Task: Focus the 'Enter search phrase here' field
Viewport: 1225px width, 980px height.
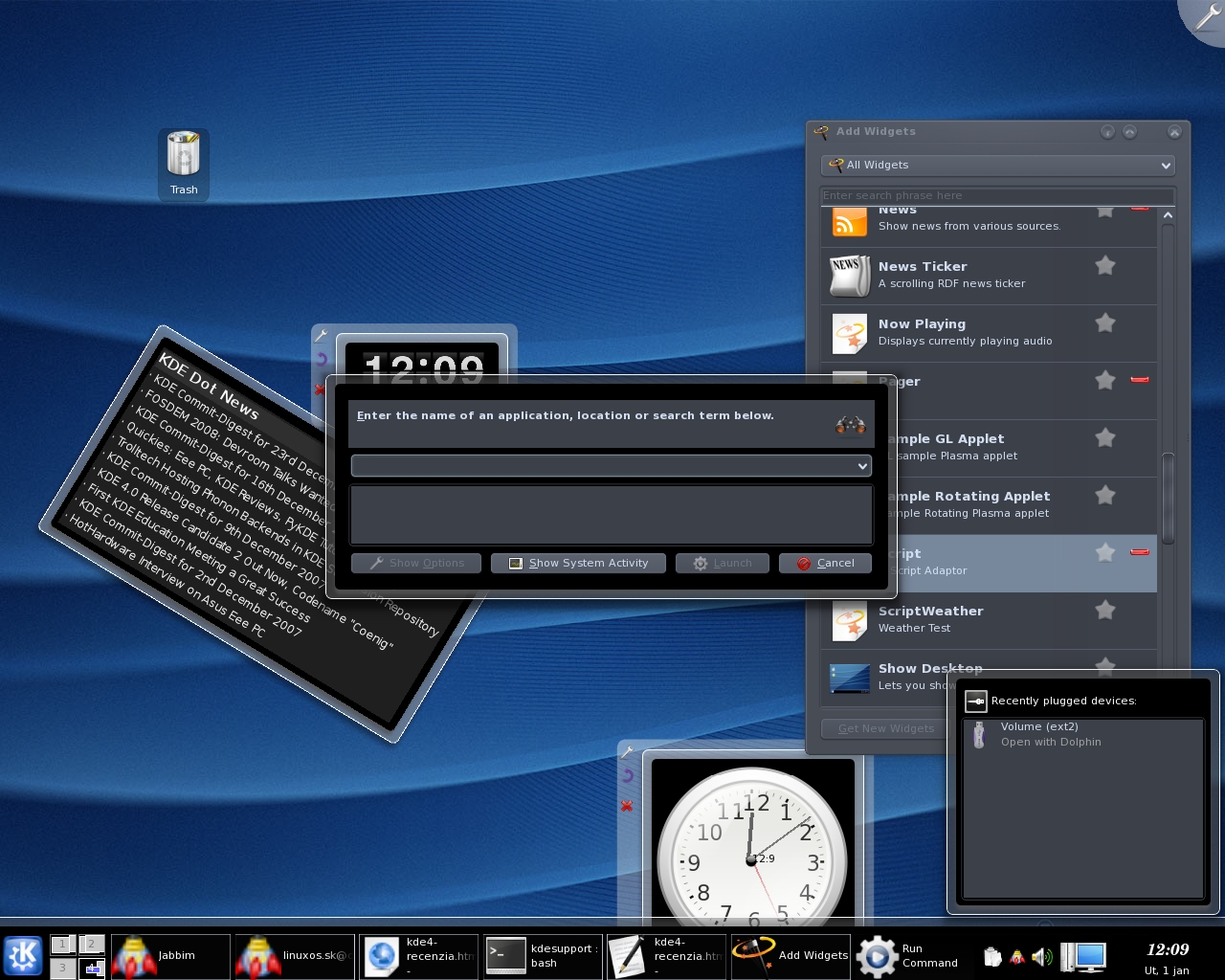Action: 997,195
